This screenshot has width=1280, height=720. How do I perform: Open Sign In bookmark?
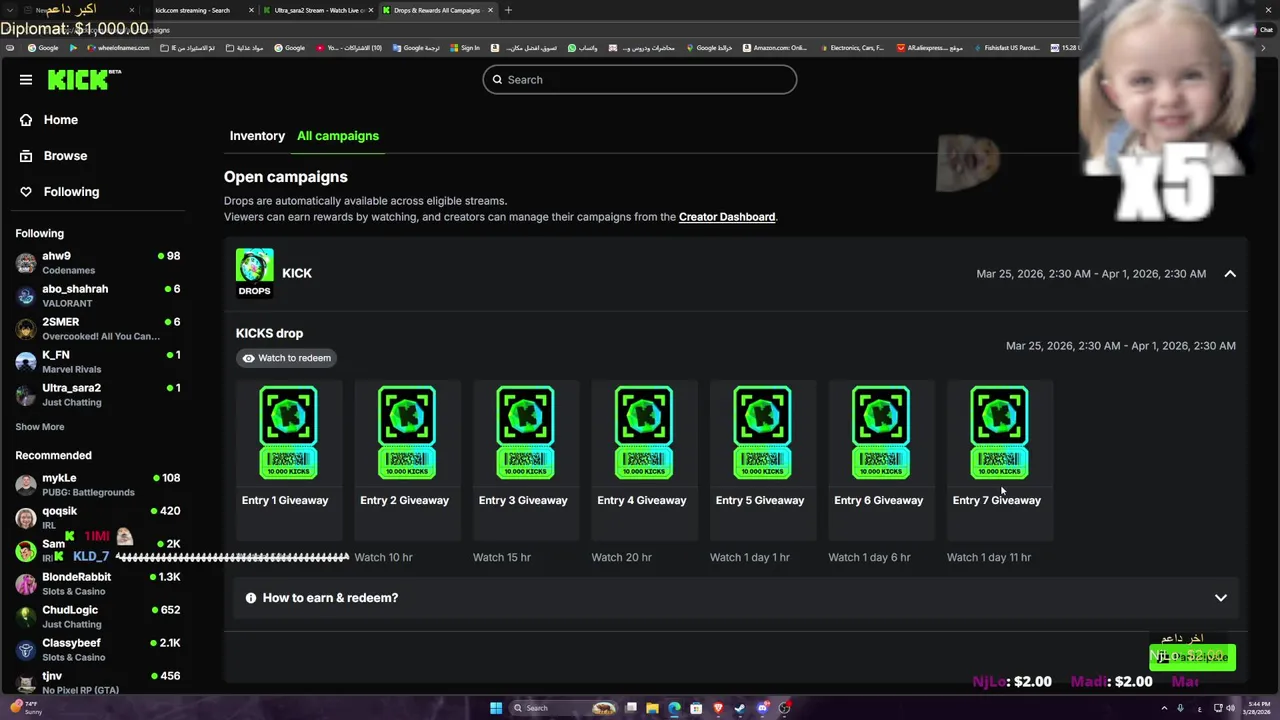coord(465,48)
